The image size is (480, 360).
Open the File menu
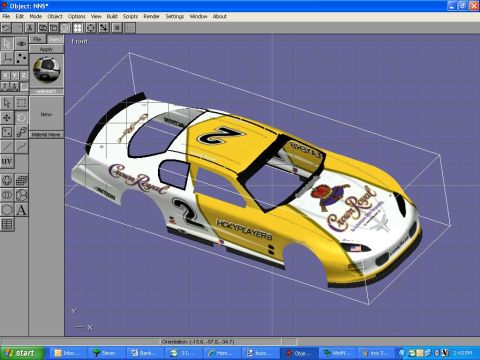[6, 16]
